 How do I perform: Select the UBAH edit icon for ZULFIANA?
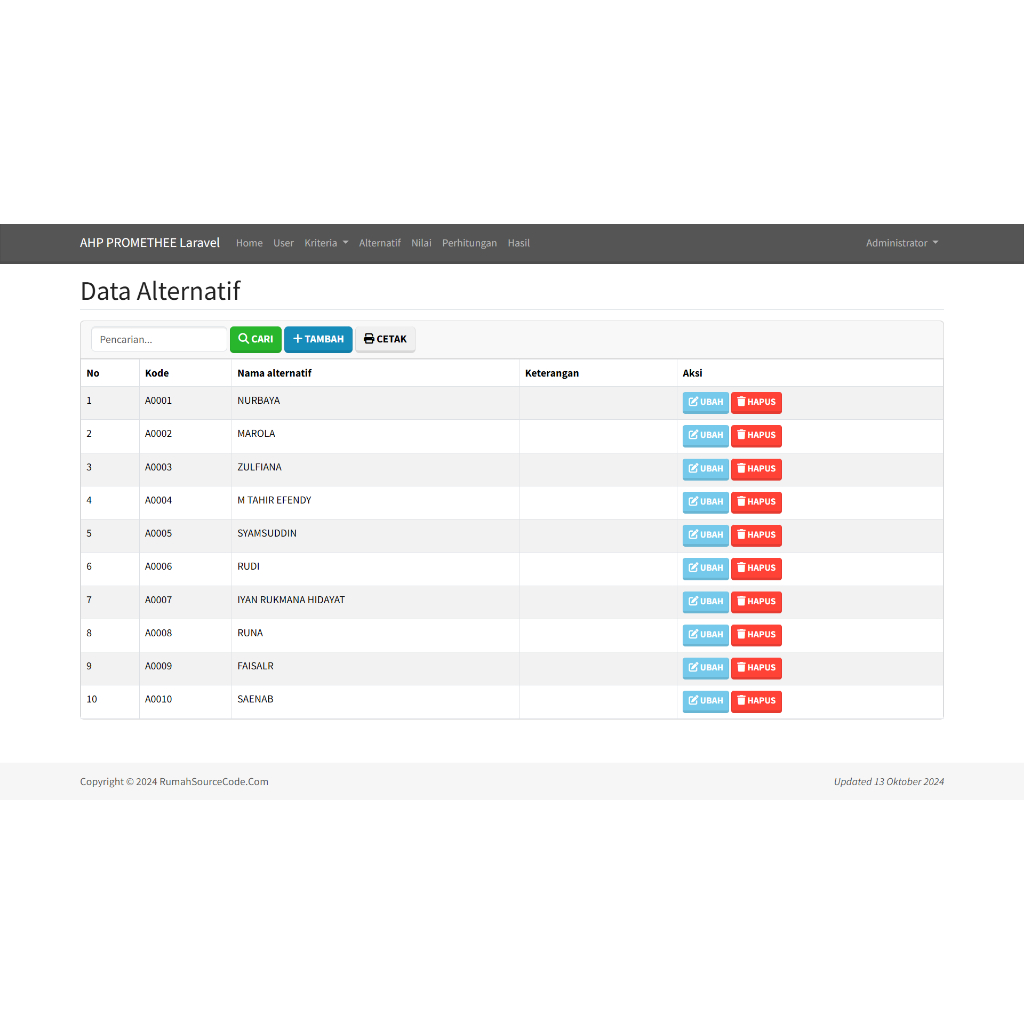pyautogui.click(x=692, y=469)
